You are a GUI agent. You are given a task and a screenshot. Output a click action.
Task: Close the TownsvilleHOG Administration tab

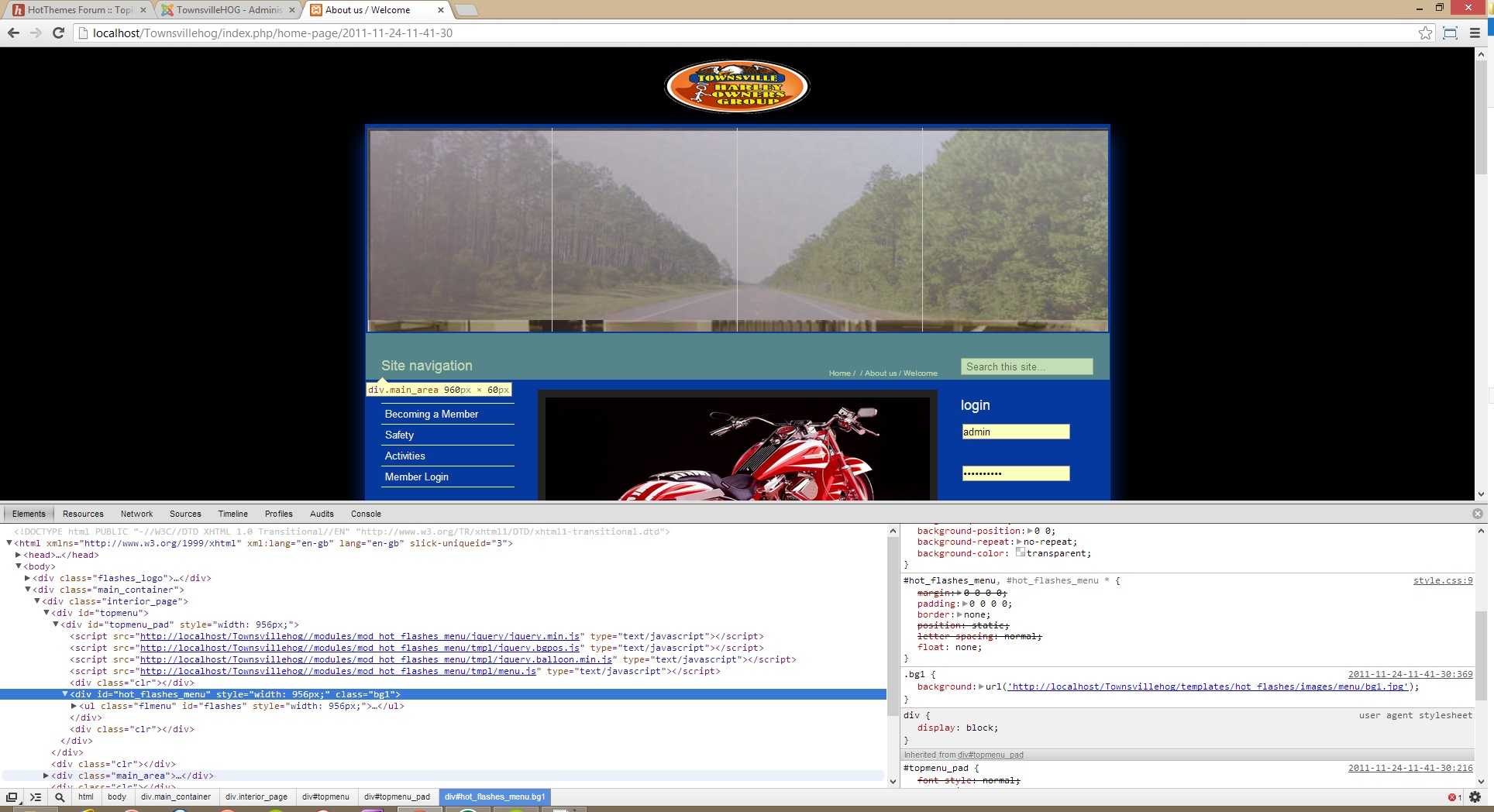292,10
